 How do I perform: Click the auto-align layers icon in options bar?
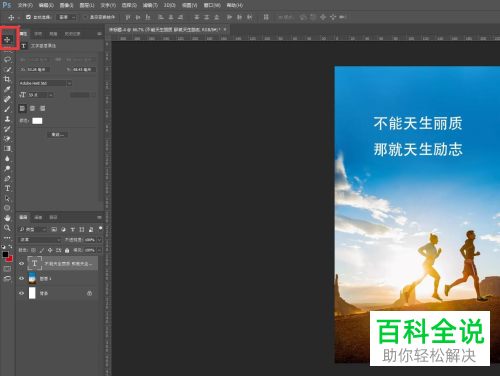266,17
